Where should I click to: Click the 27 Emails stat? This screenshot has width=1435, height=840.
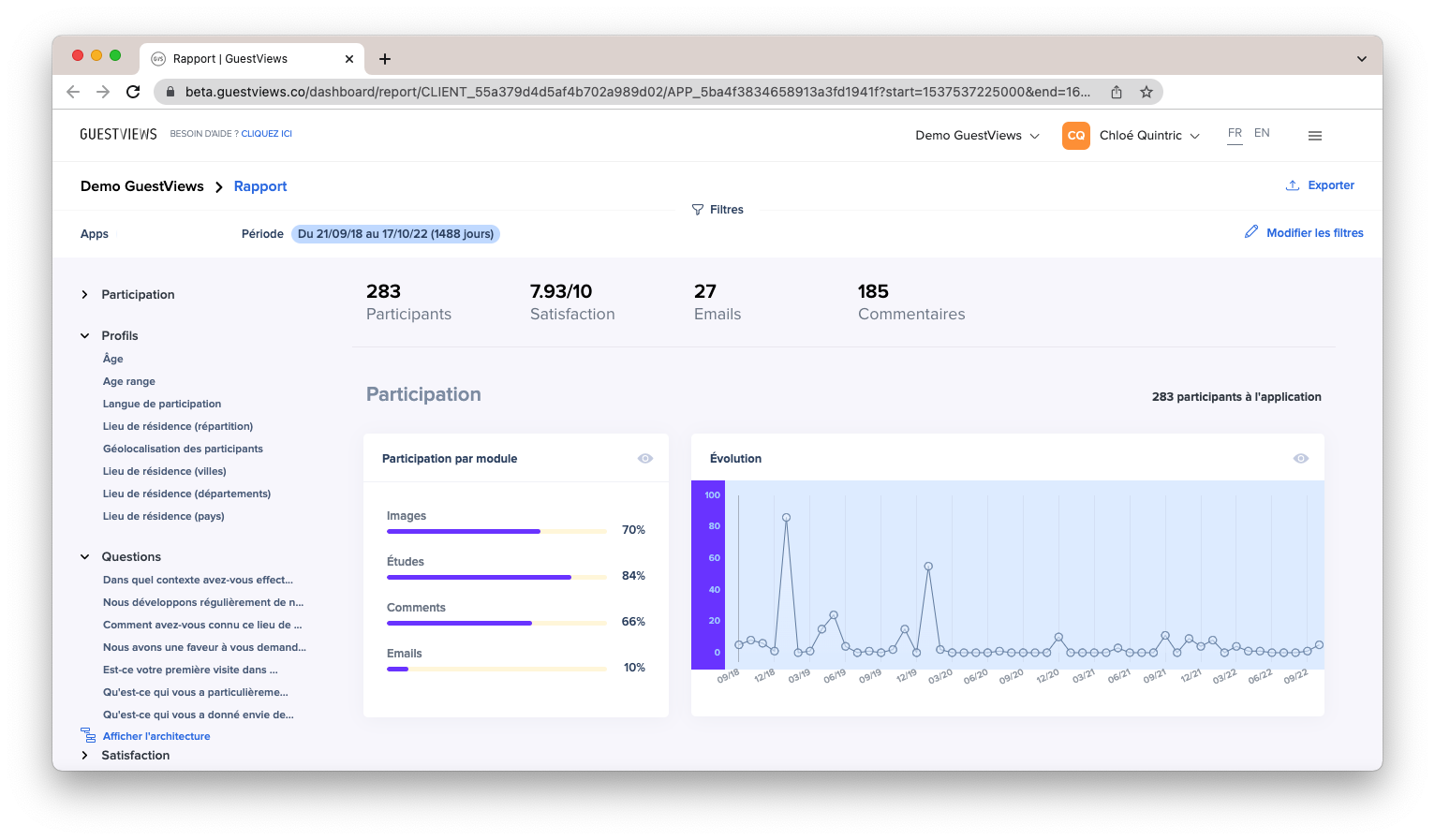[x=717, y=302]
